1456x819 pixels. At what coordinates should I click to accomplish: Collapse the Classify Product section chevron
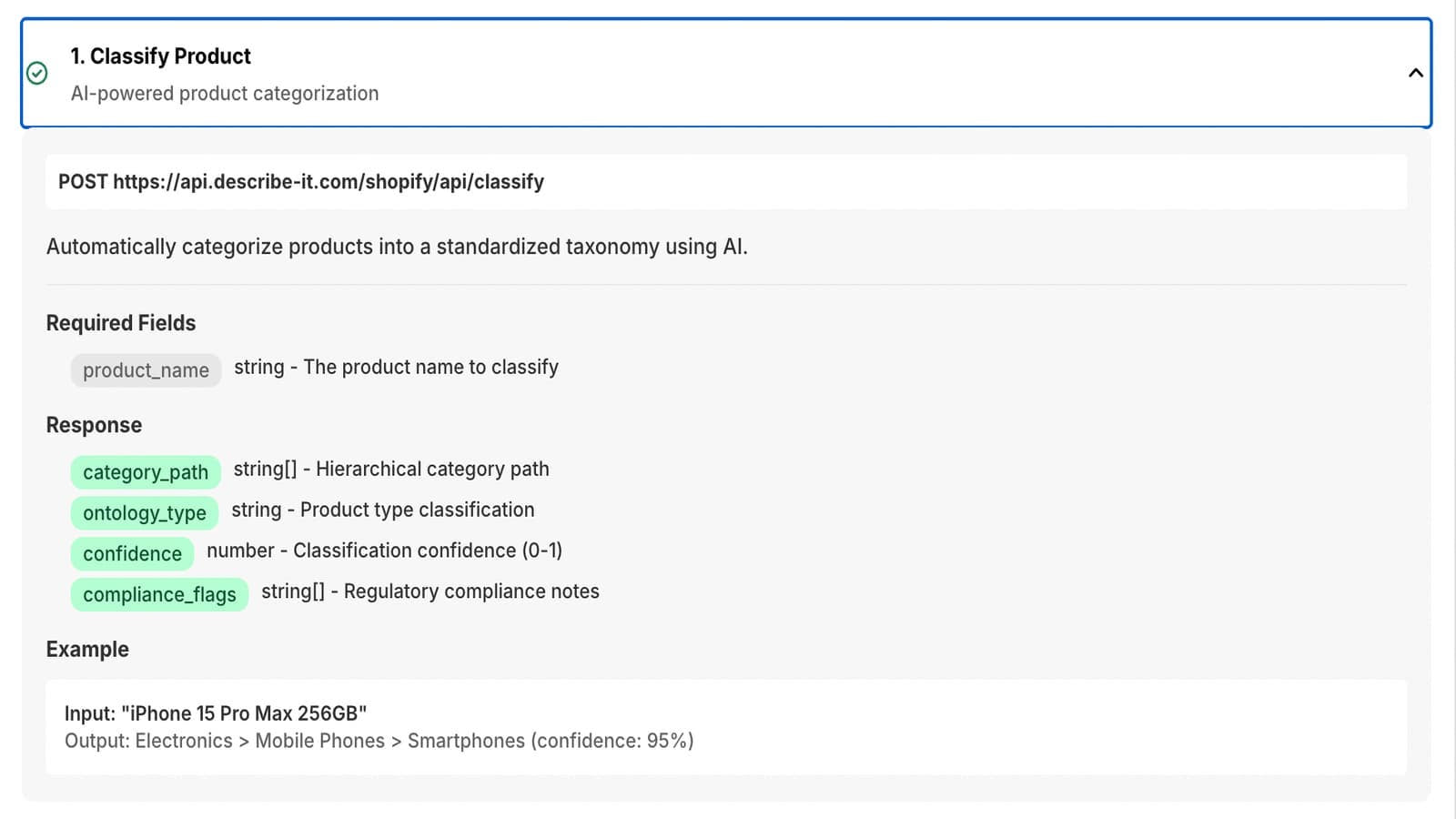1415,73
